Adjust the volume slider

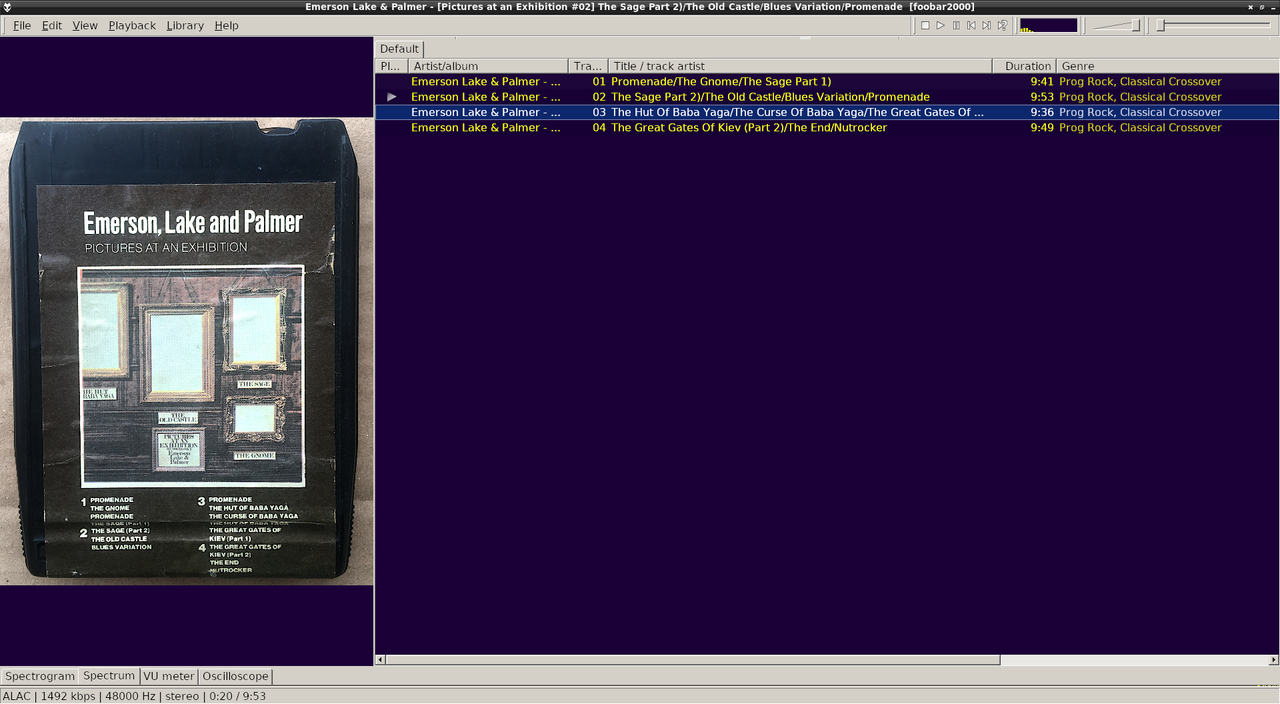(x=1116, y=25)
